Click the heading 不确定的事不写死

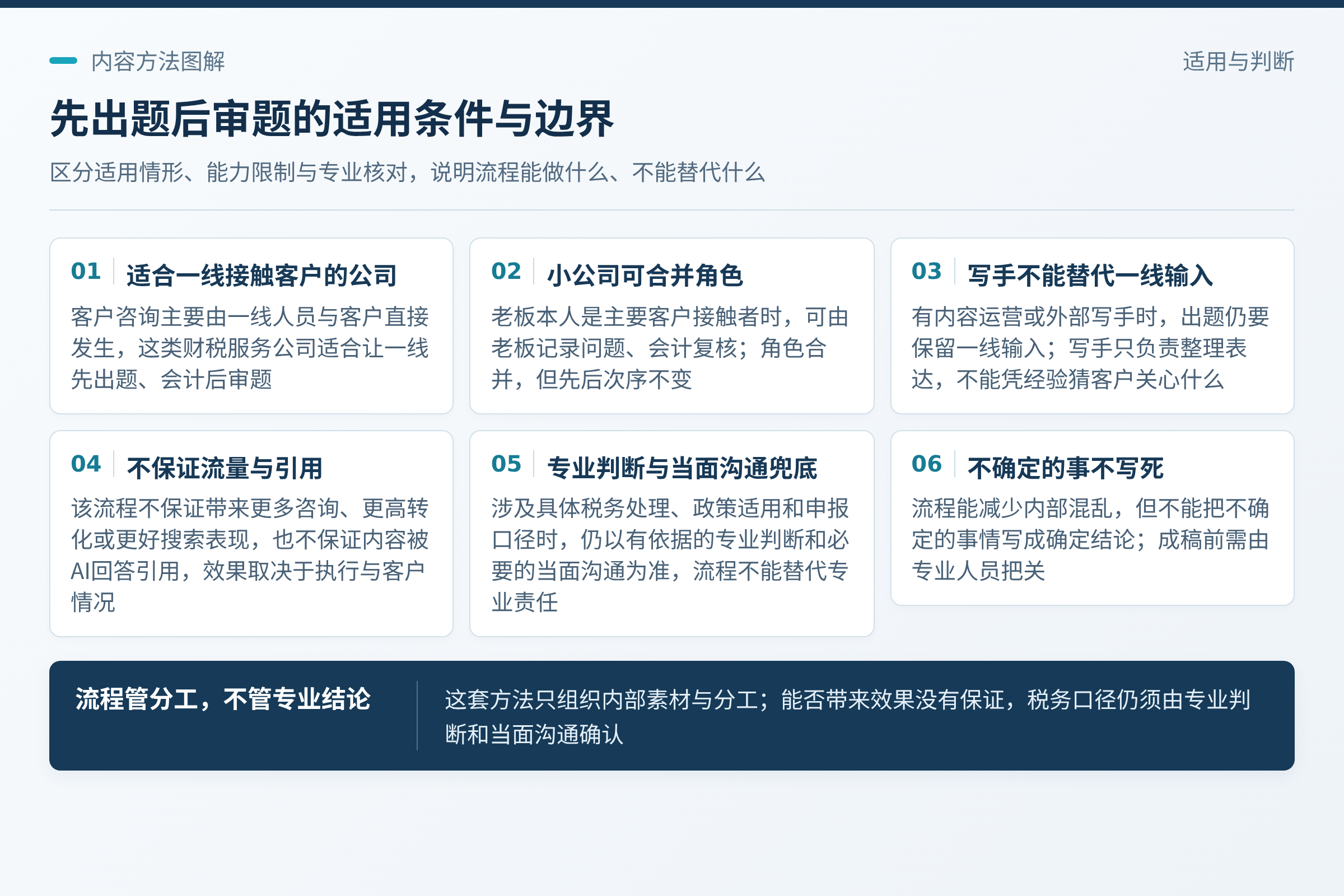[x=1066, y=468]
